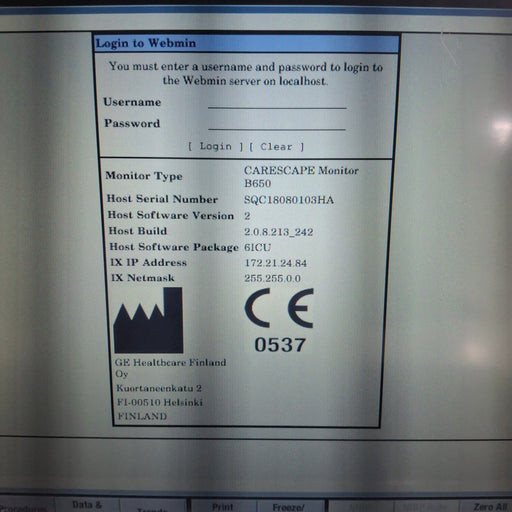Click the Username input field

point(277,103)
